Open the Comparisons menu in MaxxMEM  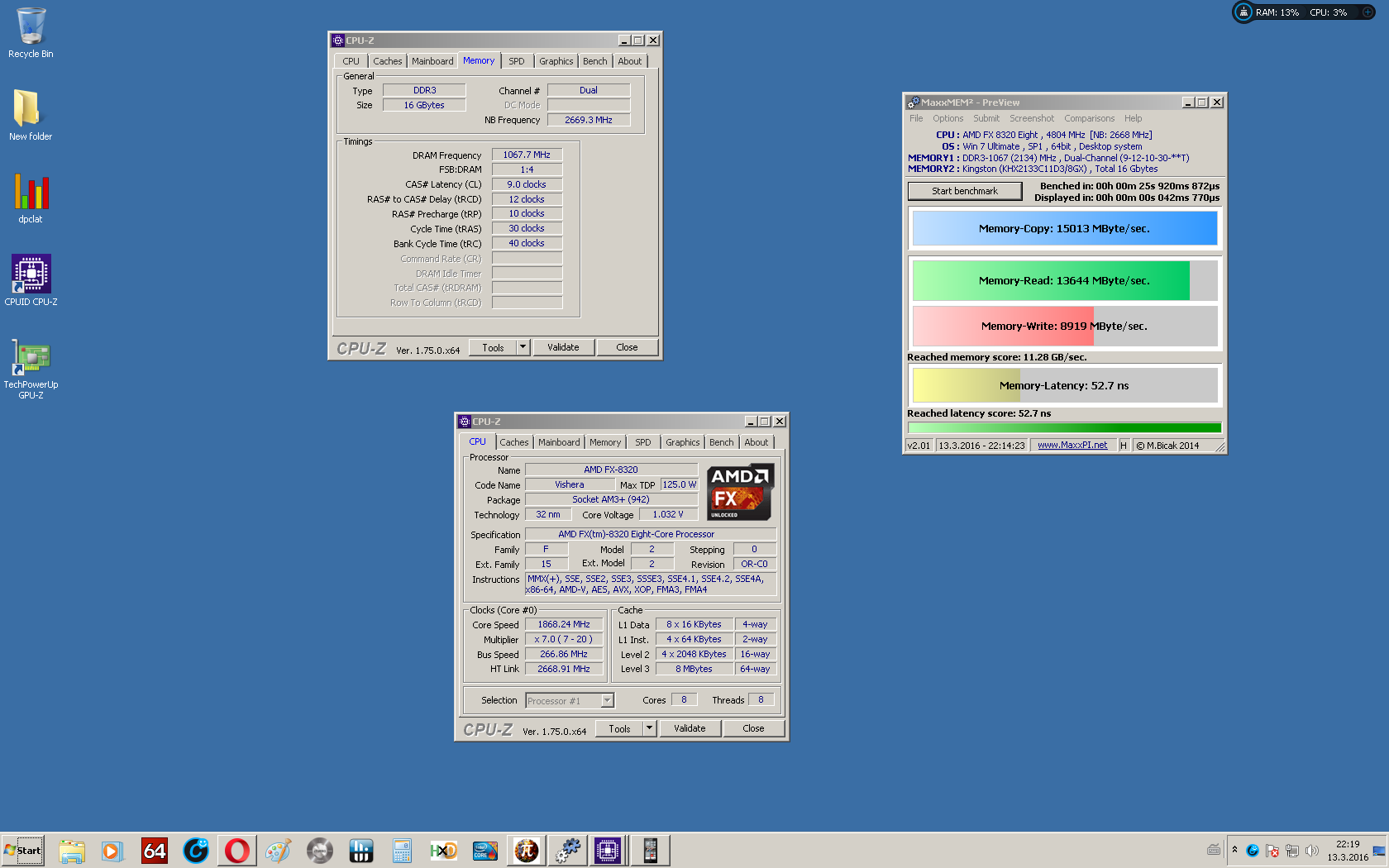(x=1089, y=118)
